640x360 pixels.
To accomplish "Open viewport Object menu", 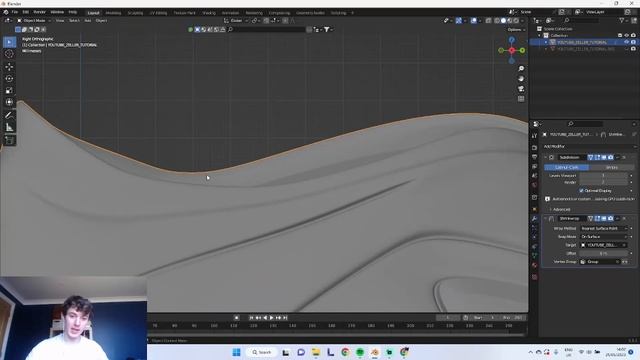I will (x=101, y=20).
